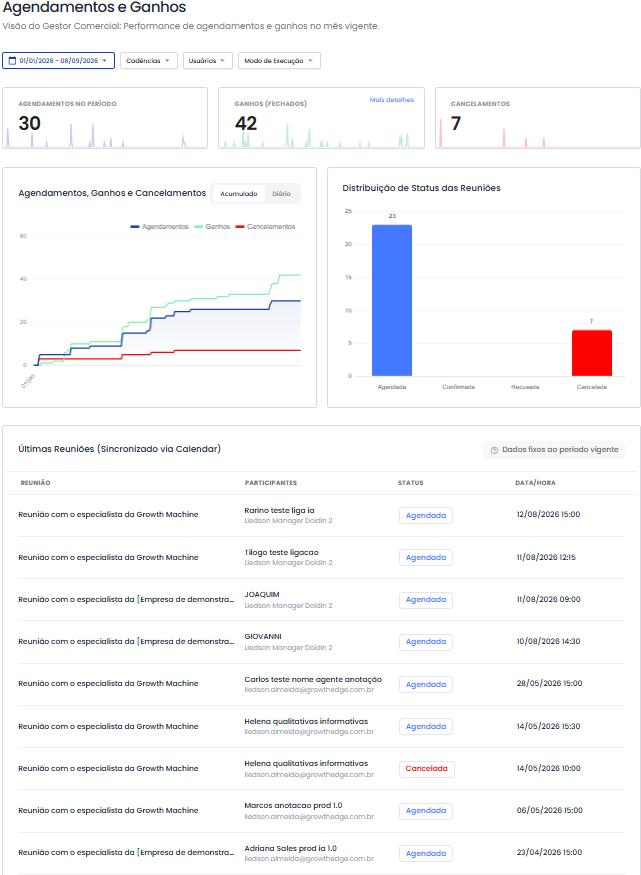Click date 06/05/2026 15:00
641x875 pixels.
(549, 810)
